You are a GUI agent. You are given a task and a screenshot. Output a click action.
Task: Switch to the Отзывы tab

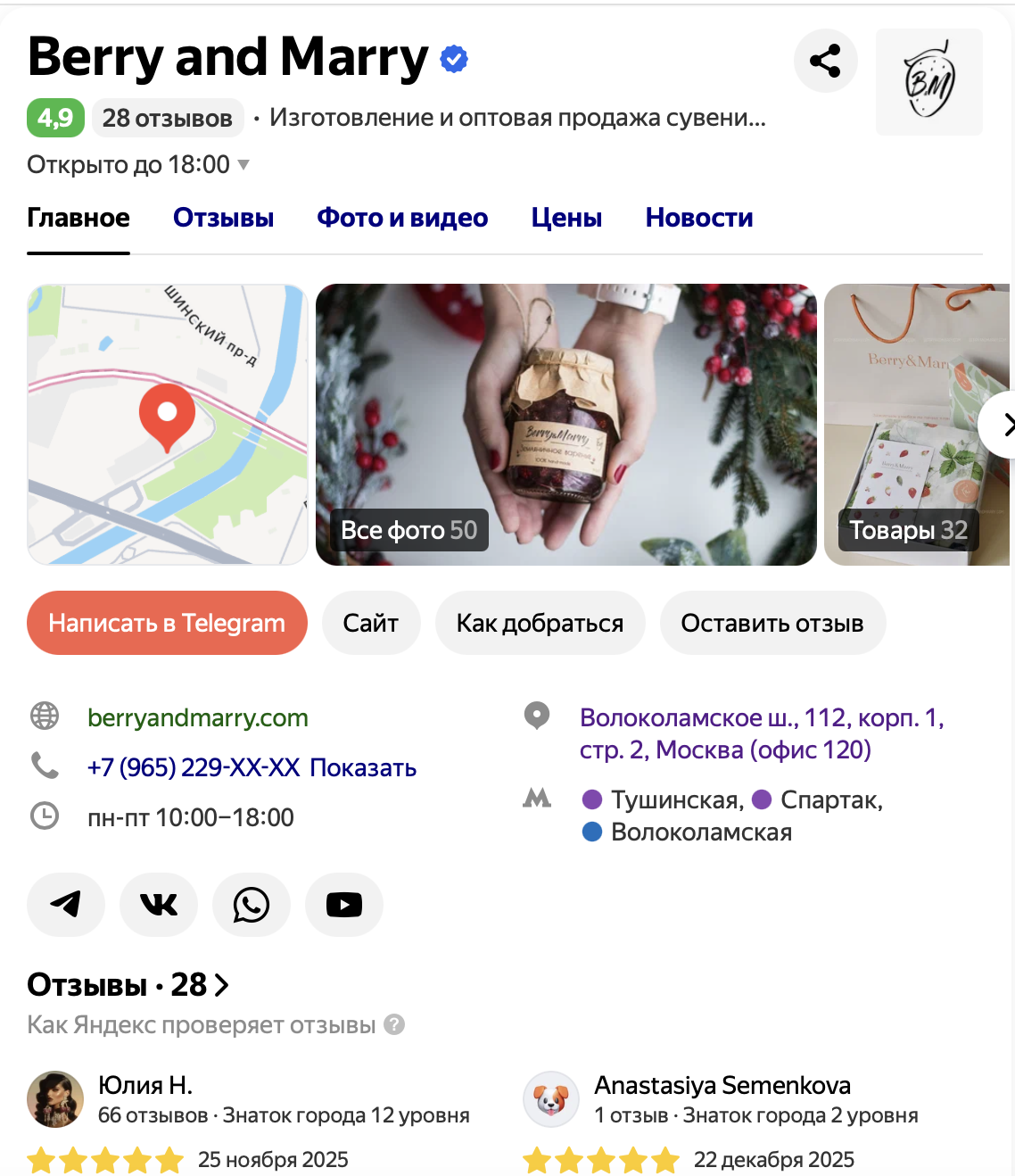(223, 218)
